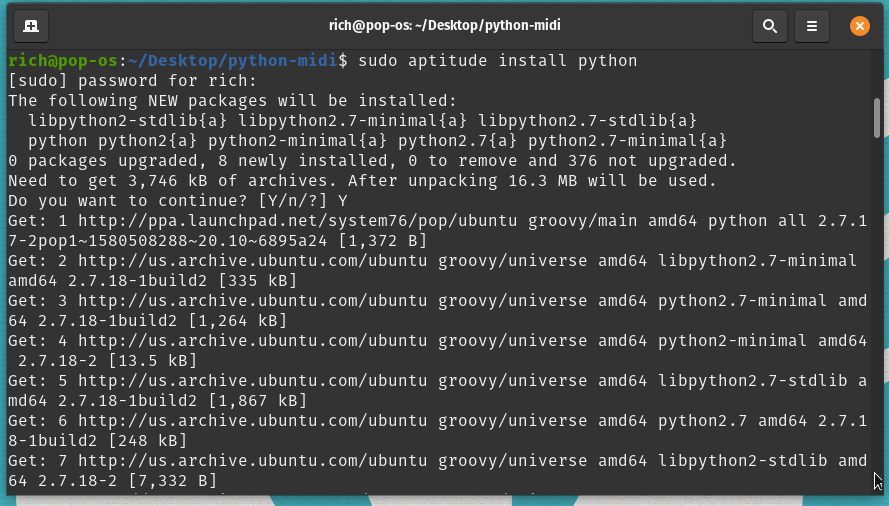Click the size text '[248 kB]'
Screen dimensions: 889x506
(147, 441)
